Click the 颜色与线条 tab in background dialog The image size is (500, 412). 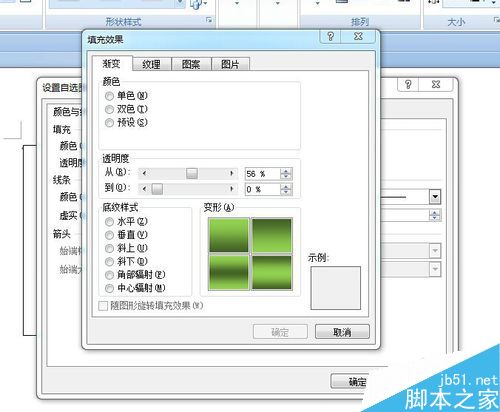[68, 112]
